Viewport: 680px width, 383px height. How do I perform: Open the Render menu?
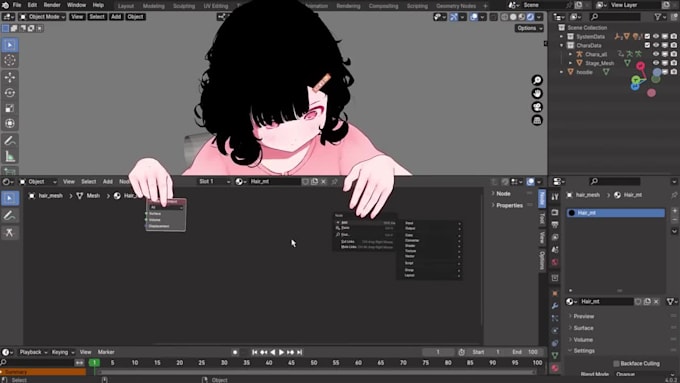pyautogui.click(x=52, y=5)
